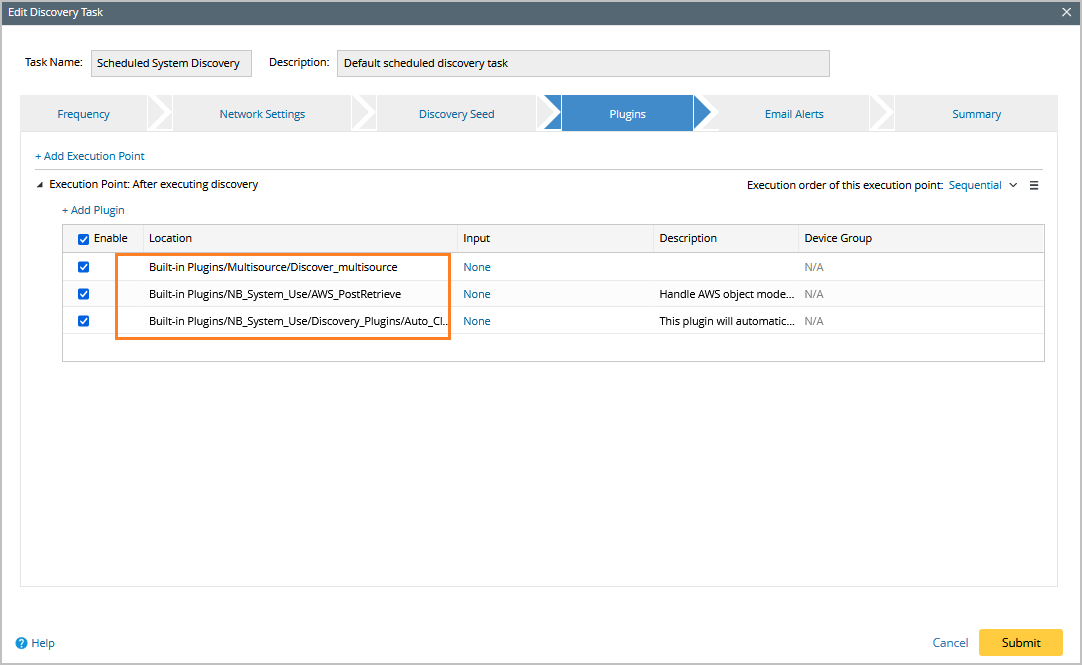Click the Description input field
The image size is (1082, 665).
tap(583, 63)
